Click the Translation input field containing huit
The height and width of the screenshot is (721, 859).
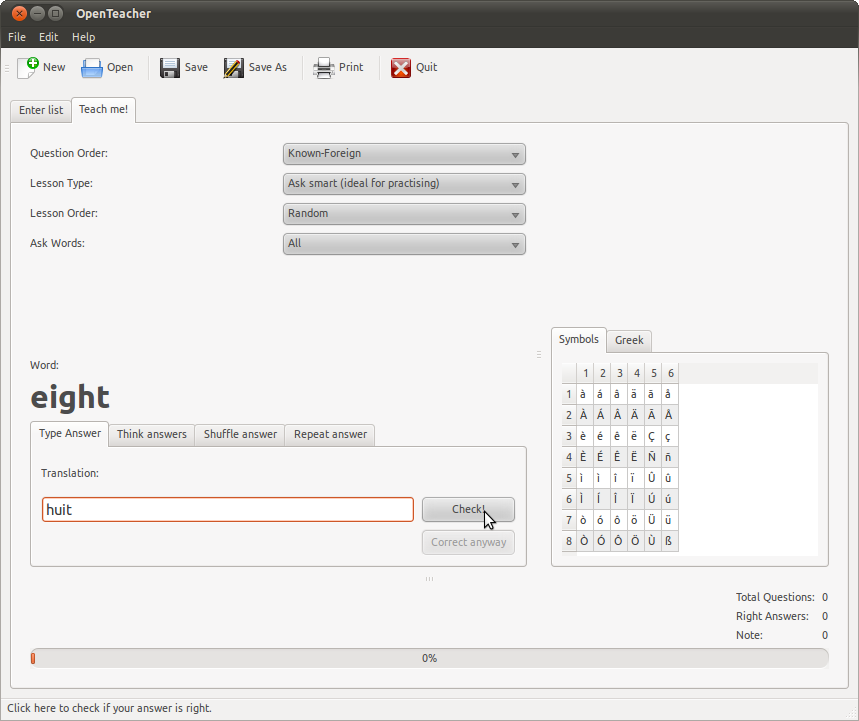227,510
